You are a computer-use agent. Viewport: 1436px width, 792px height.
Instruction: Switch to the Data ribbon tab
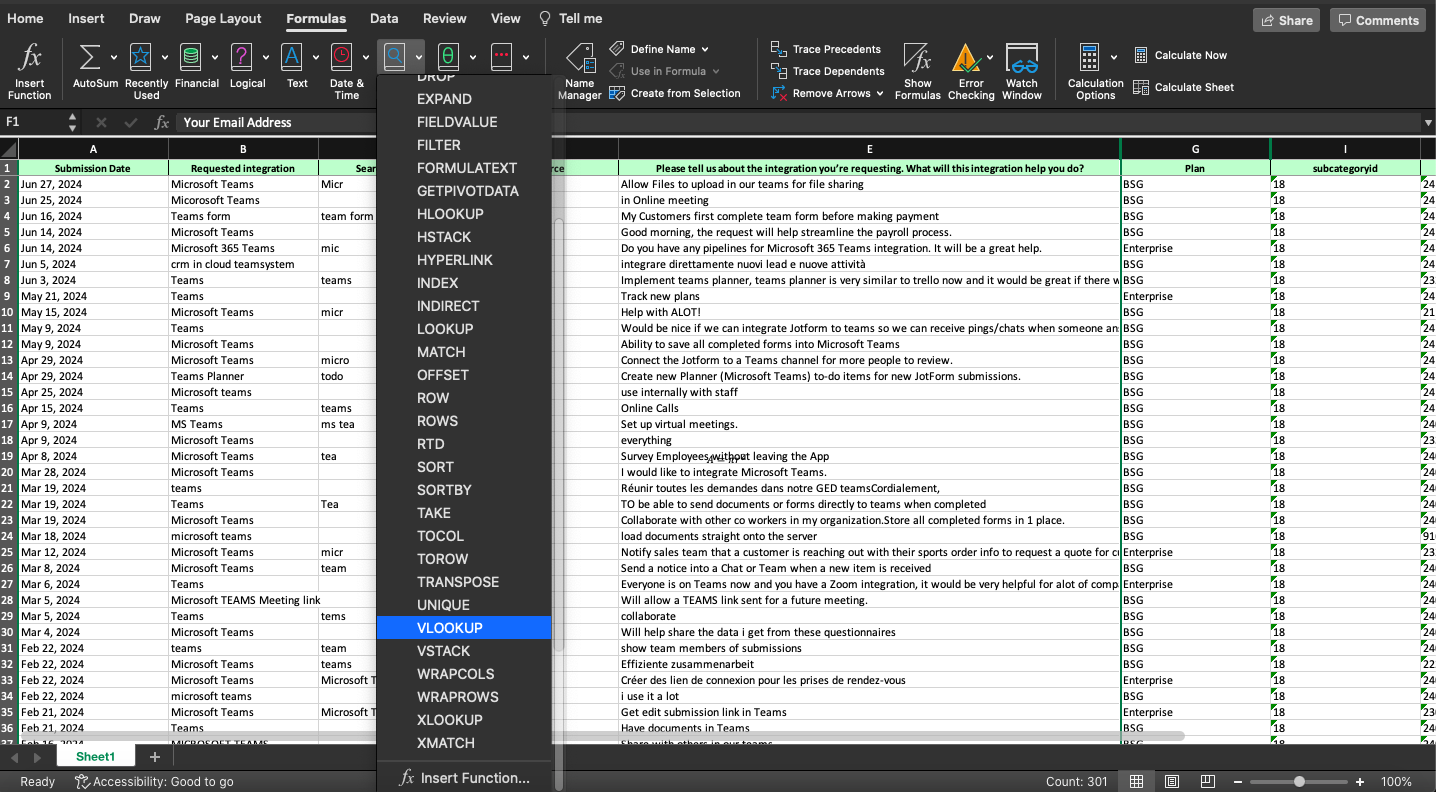coord(384,18)
